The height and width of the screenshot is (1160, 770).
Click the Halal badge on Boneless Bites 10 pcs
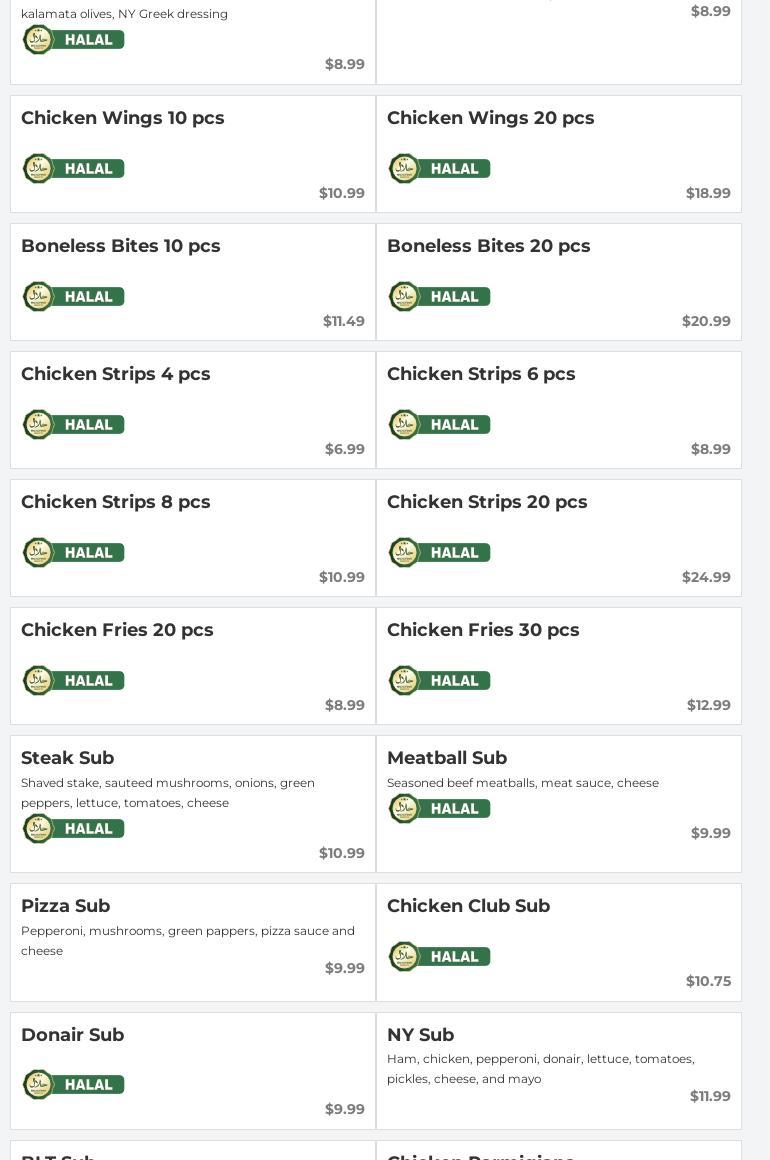(74, 296)
